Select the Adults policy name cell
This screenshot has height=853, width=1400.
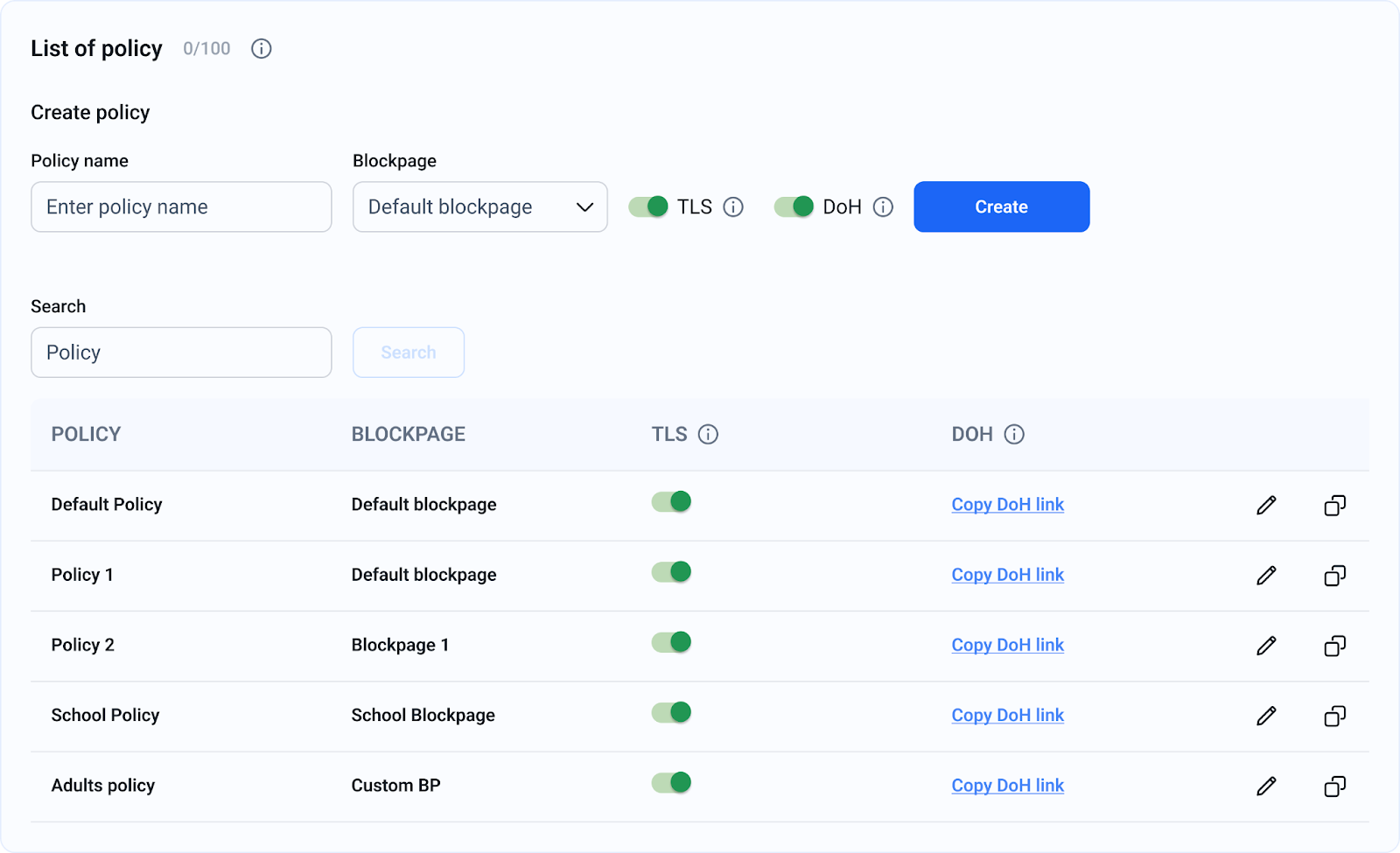(x=103, y=786)
